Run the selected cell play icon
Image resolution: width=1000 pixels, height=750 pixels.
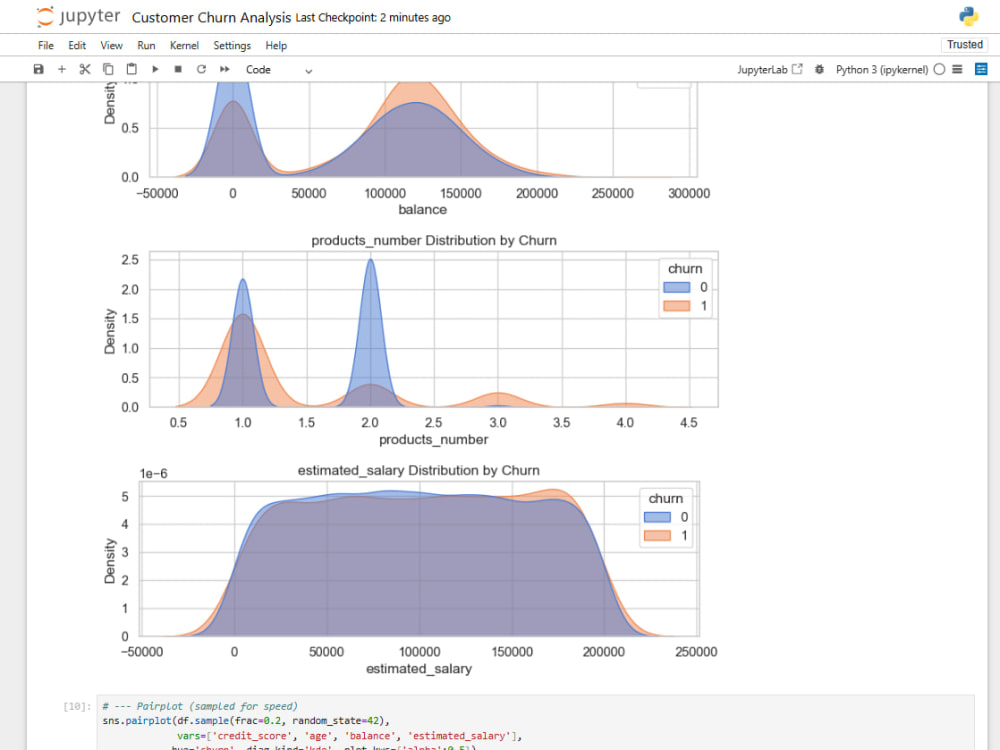[x=155, y=69]
